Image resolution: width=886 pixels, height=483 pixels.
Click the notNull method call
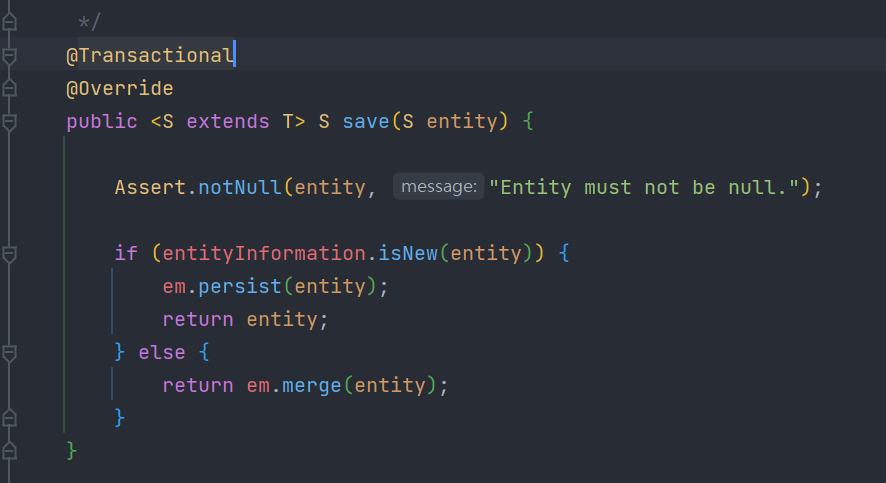(240, 188)
